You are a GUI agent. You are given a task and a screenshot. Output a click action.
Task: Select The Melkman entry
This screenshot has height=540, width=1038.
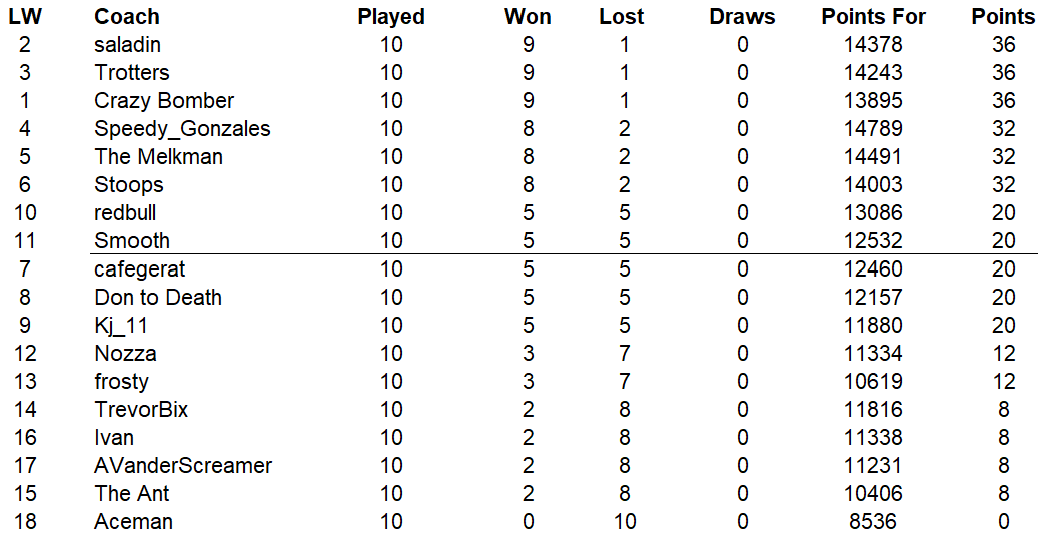tap(158, 157)
